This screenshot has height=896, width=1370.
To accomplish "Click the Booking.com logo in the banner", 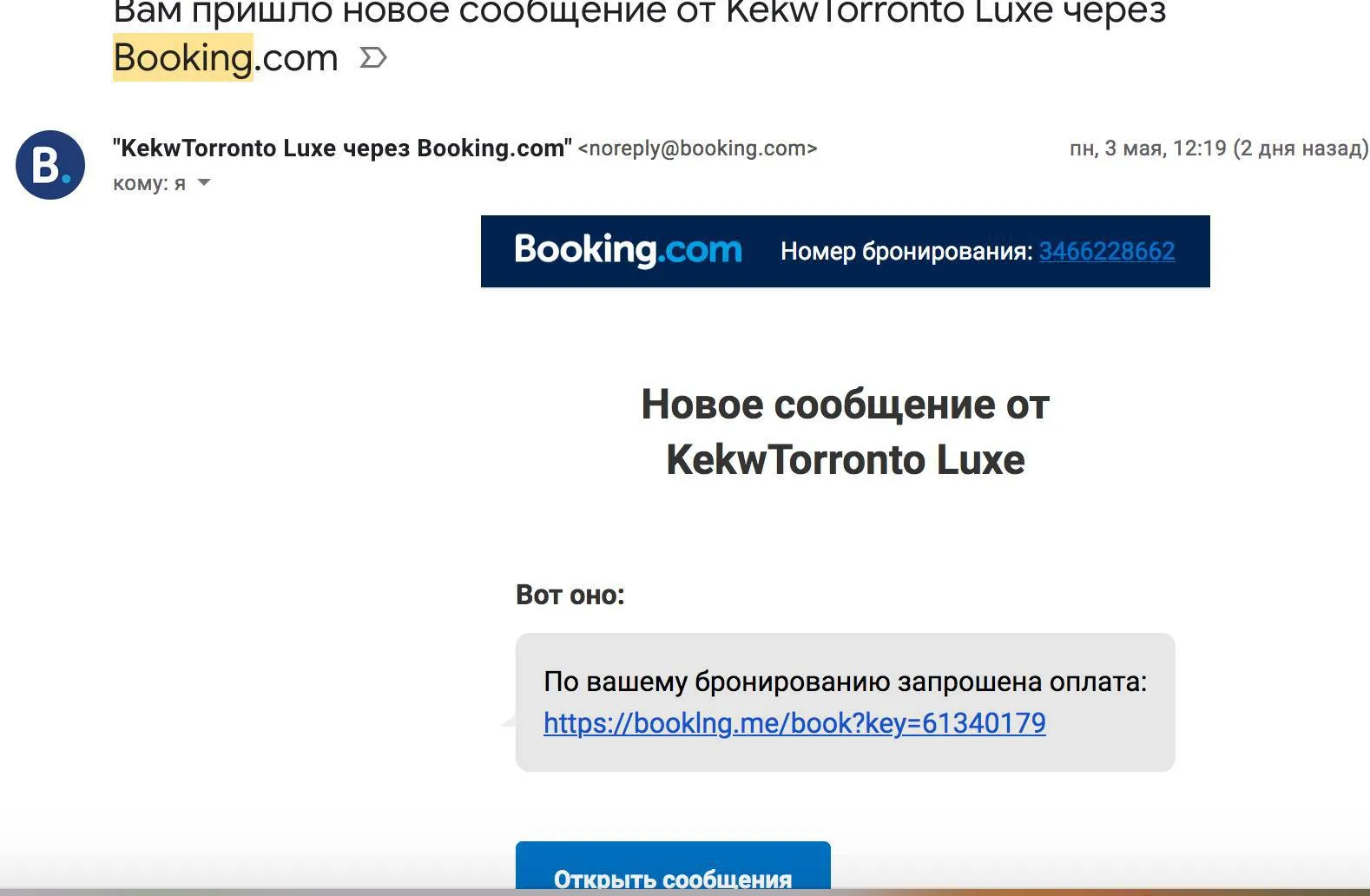I will point(628,250).
